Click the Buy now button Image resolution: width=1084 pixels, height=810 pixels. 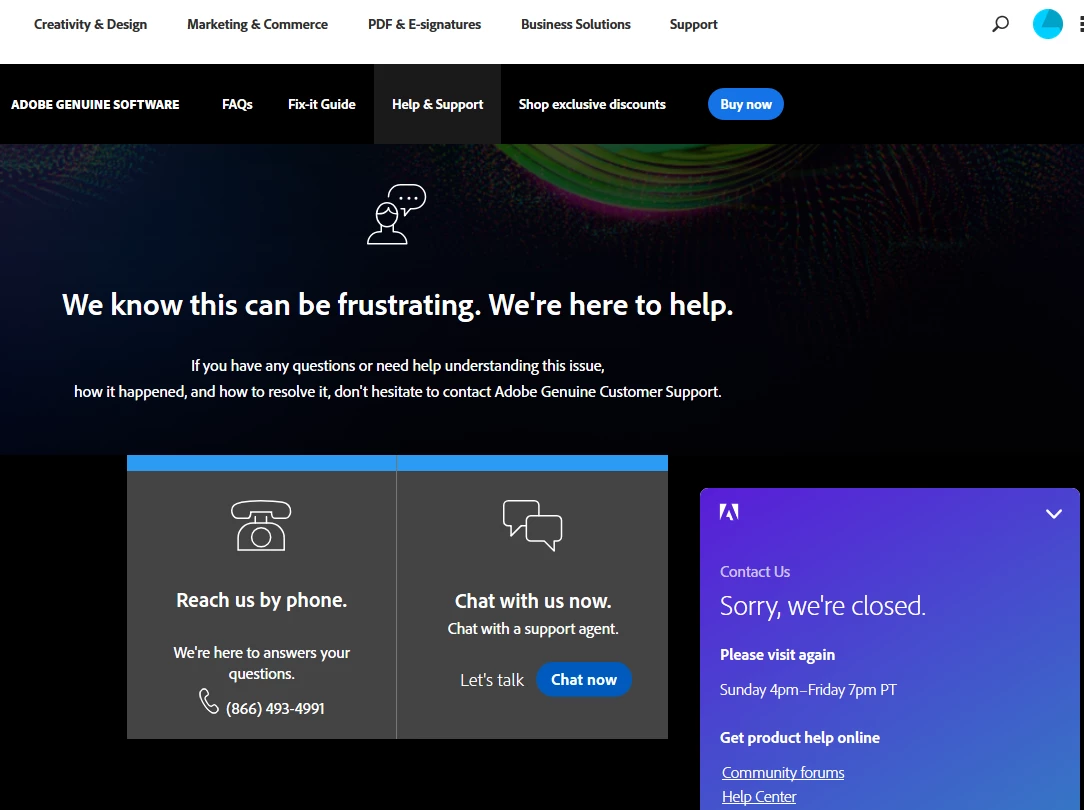746,104
